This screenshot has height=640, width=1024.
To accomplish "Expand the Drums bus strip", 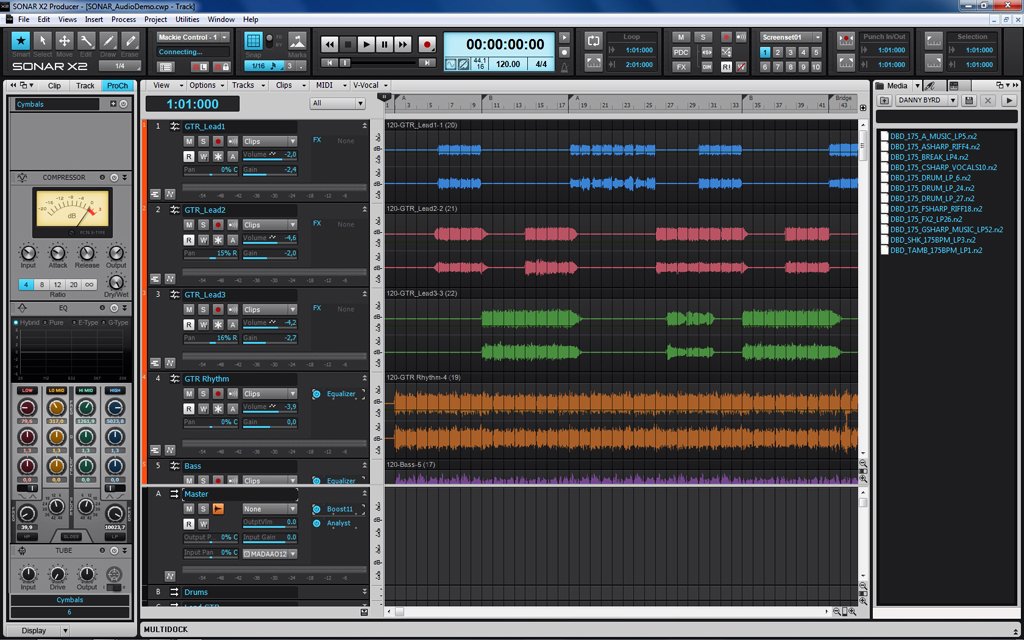I will [x=364, y=592].
